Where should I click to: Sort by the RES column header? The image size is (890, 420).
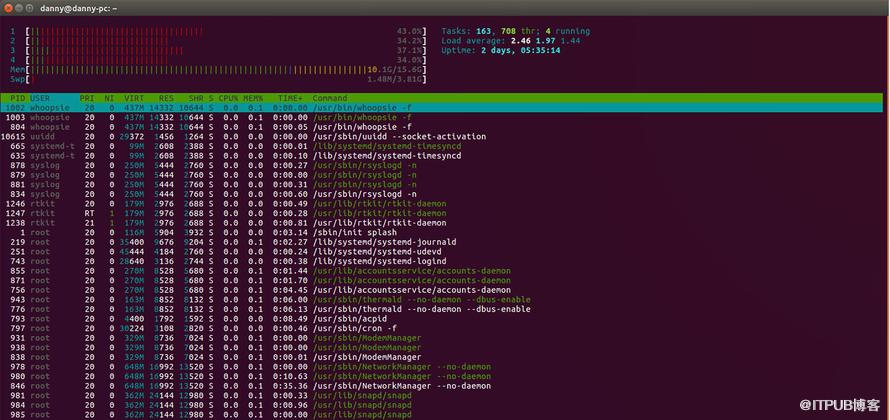tap(166, 98)
